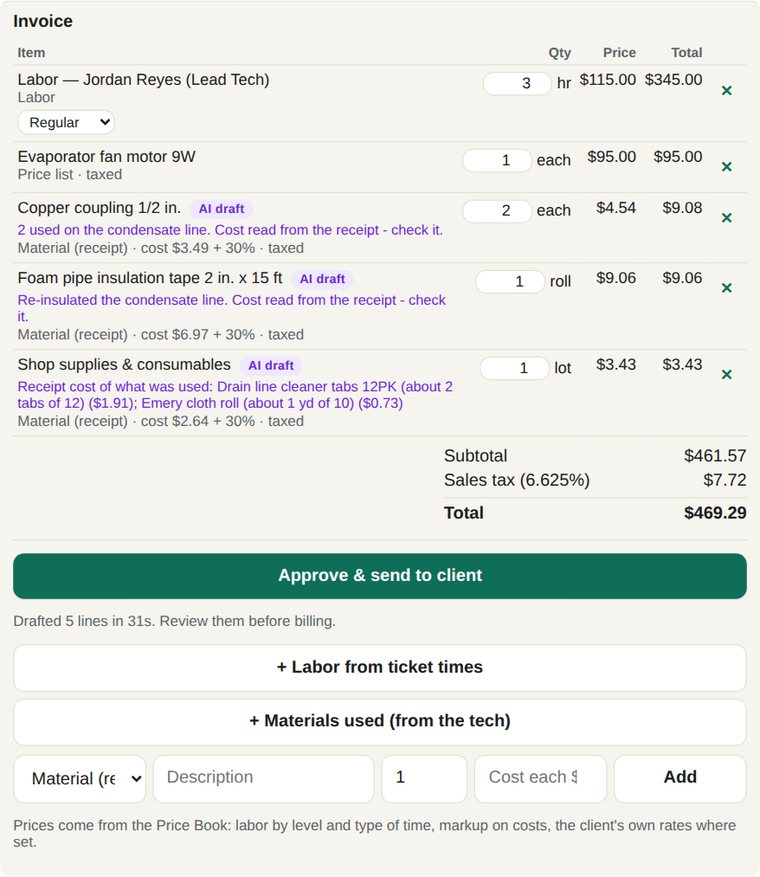Viewport: 760px width, 877px height.
Task: Click the AI draft badge on Foam pipe insulation
Action: point(323,279)
